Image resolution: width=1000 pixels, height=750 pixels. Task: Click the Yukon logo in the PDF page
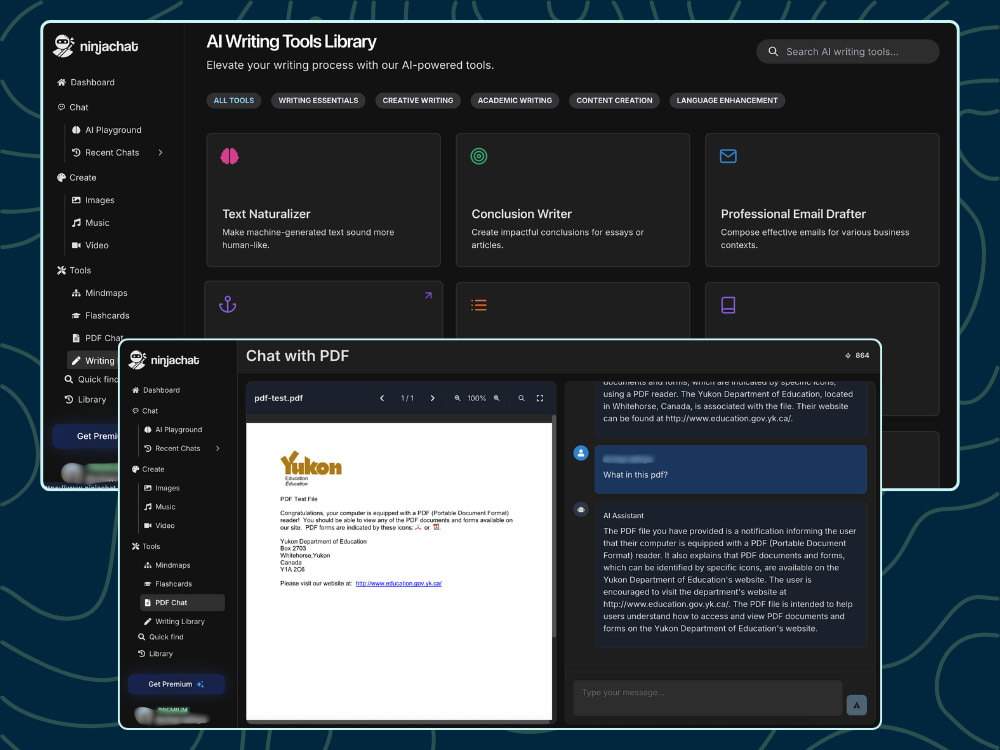pyautogui.click(x=311, y=468)
